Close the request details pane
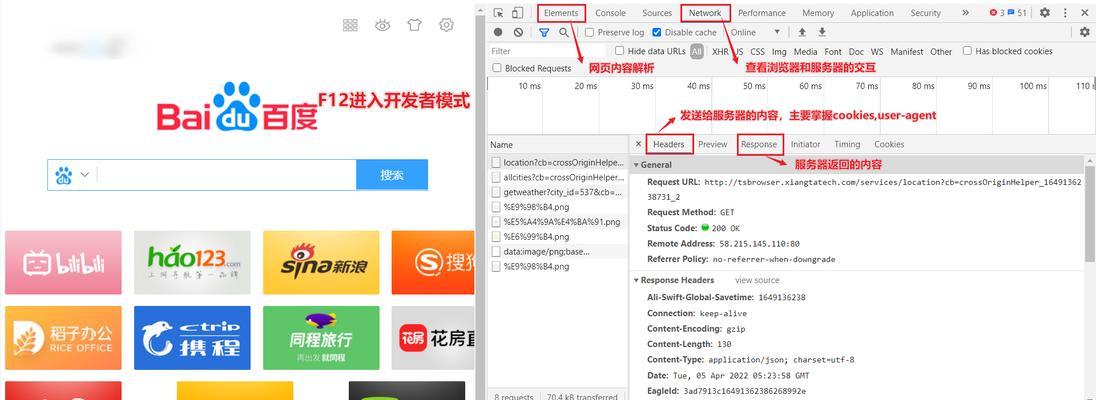Screen dimensions: 1096x400 click(x=638, y=144)
